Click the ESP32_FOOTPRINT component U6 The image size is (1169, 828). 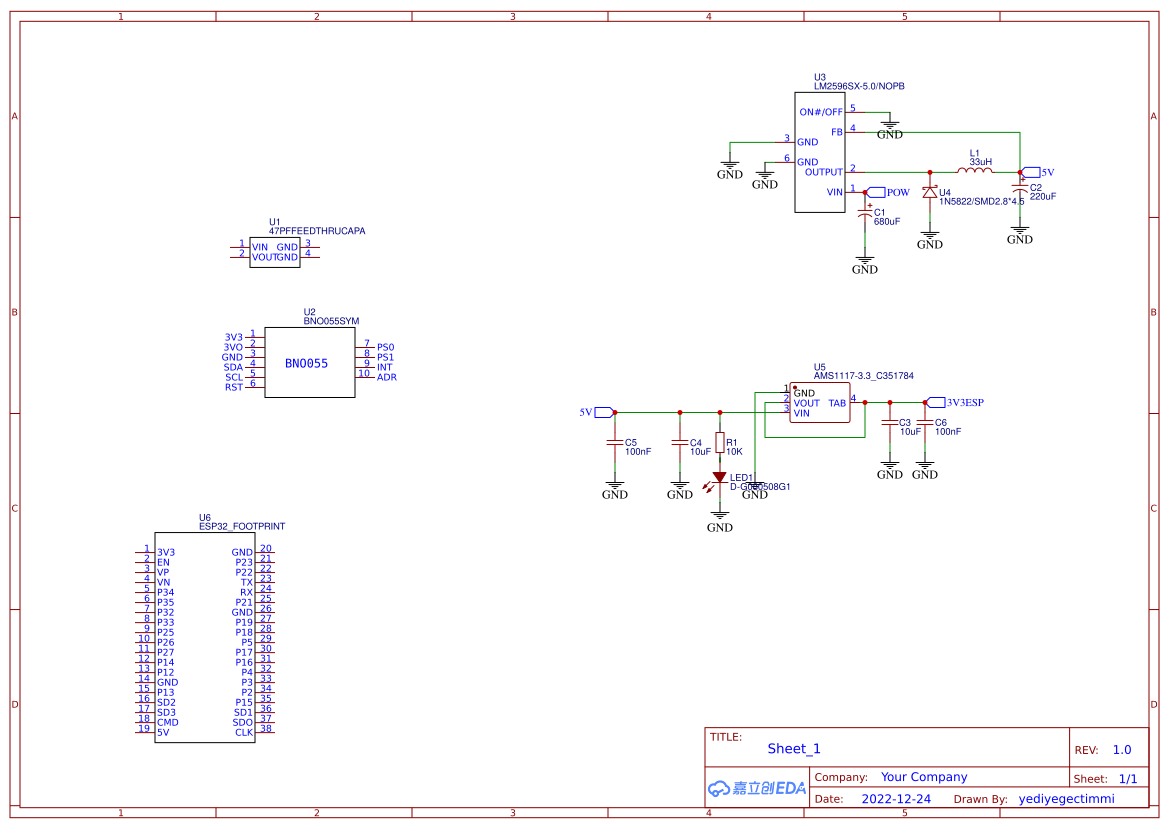205,640
